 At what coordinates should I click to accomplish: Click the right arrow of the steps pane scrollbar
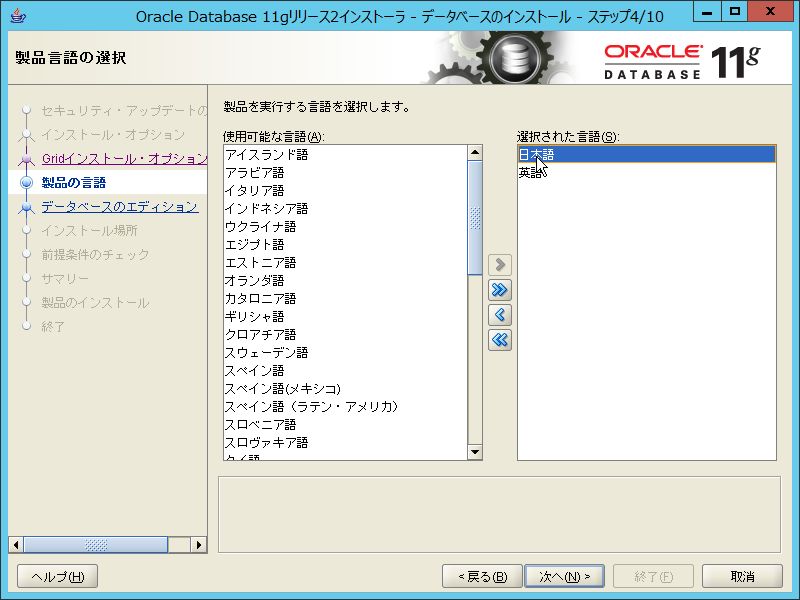click(x=199, y=544)
